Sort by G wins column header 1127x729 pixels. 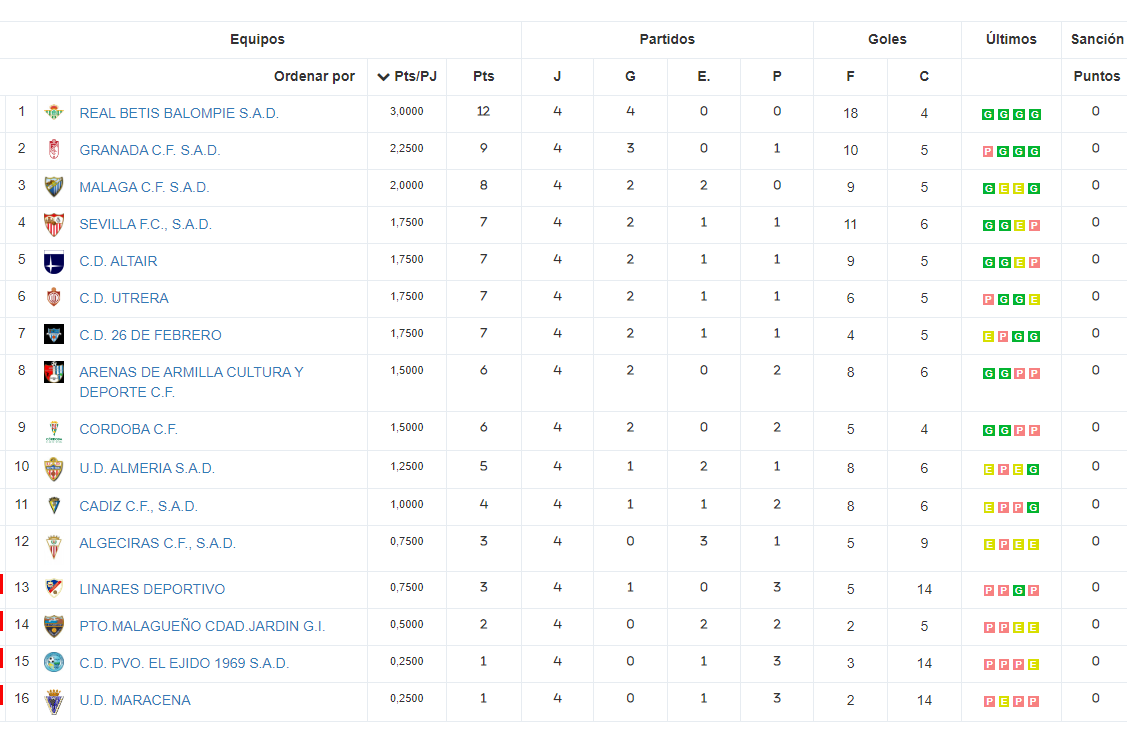point(630,76)
